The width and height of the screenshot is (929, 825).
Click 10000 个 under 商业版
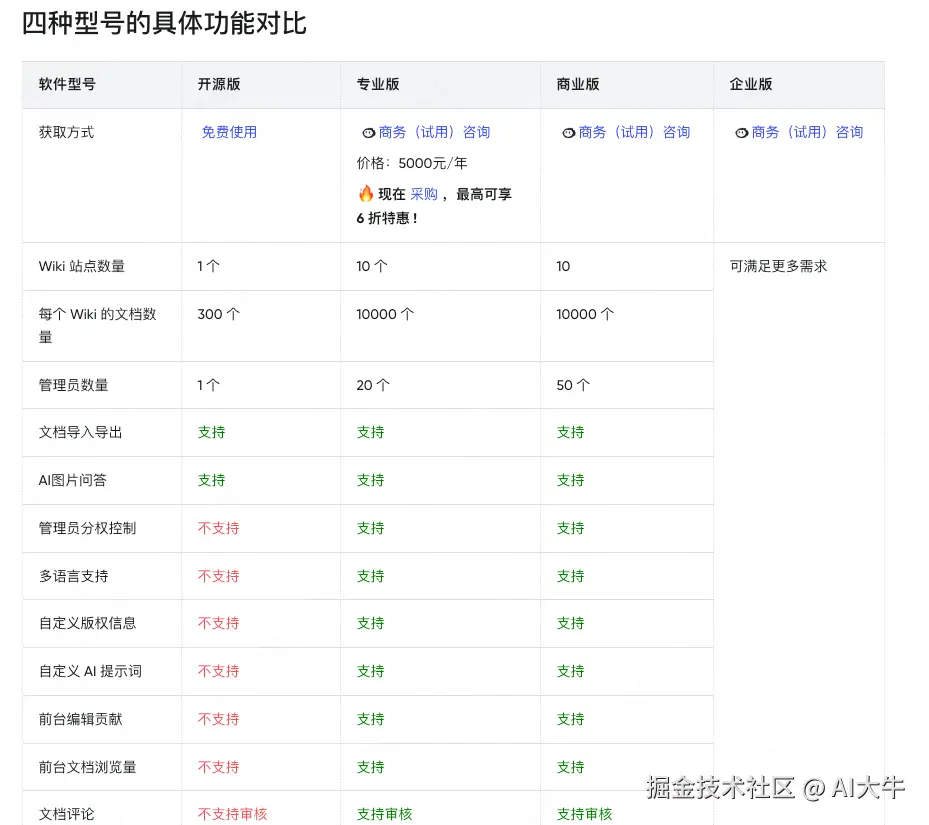pos(585,314)
